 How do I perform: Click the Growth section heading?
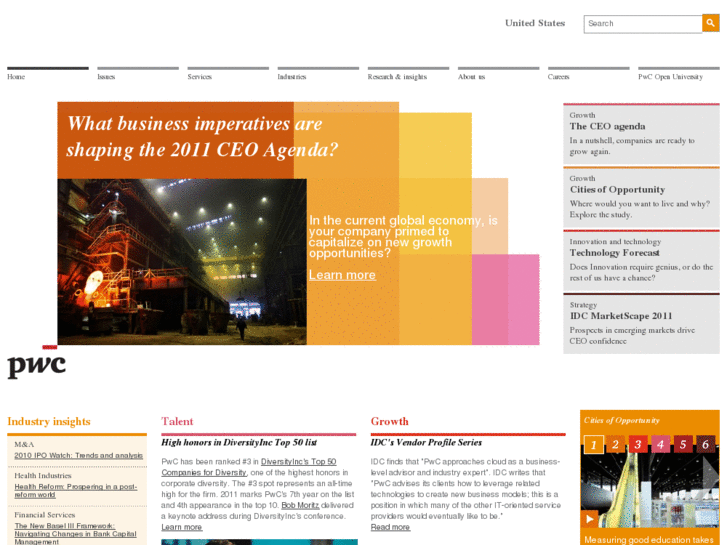click(389, 421)
